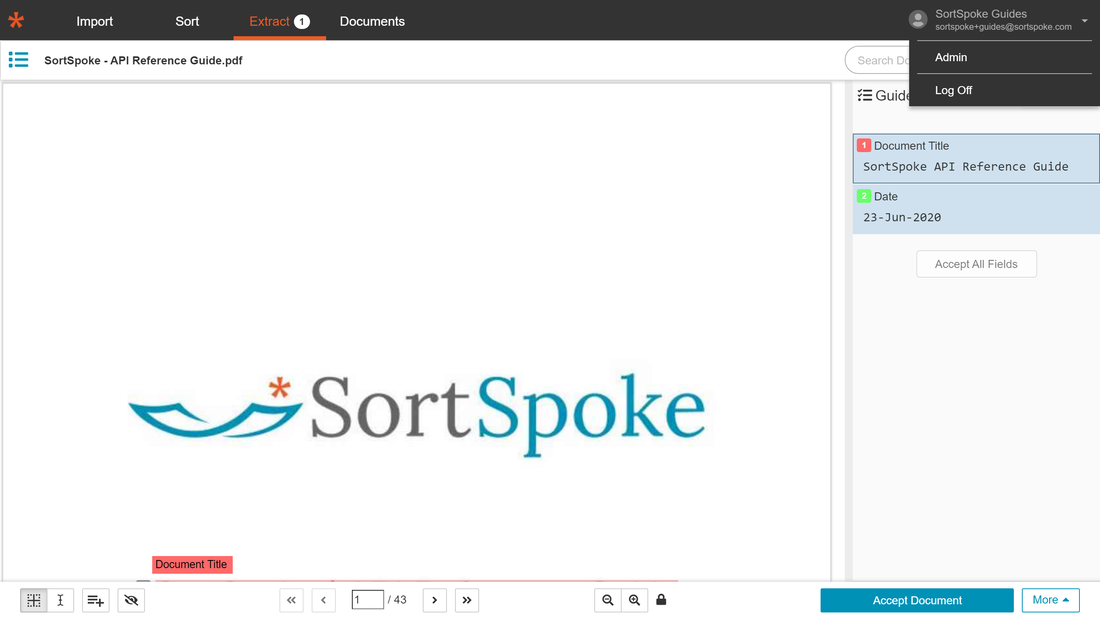1100x618 pixels.
Task: Click the red number 1 field badge
Action: pos(864,145)
